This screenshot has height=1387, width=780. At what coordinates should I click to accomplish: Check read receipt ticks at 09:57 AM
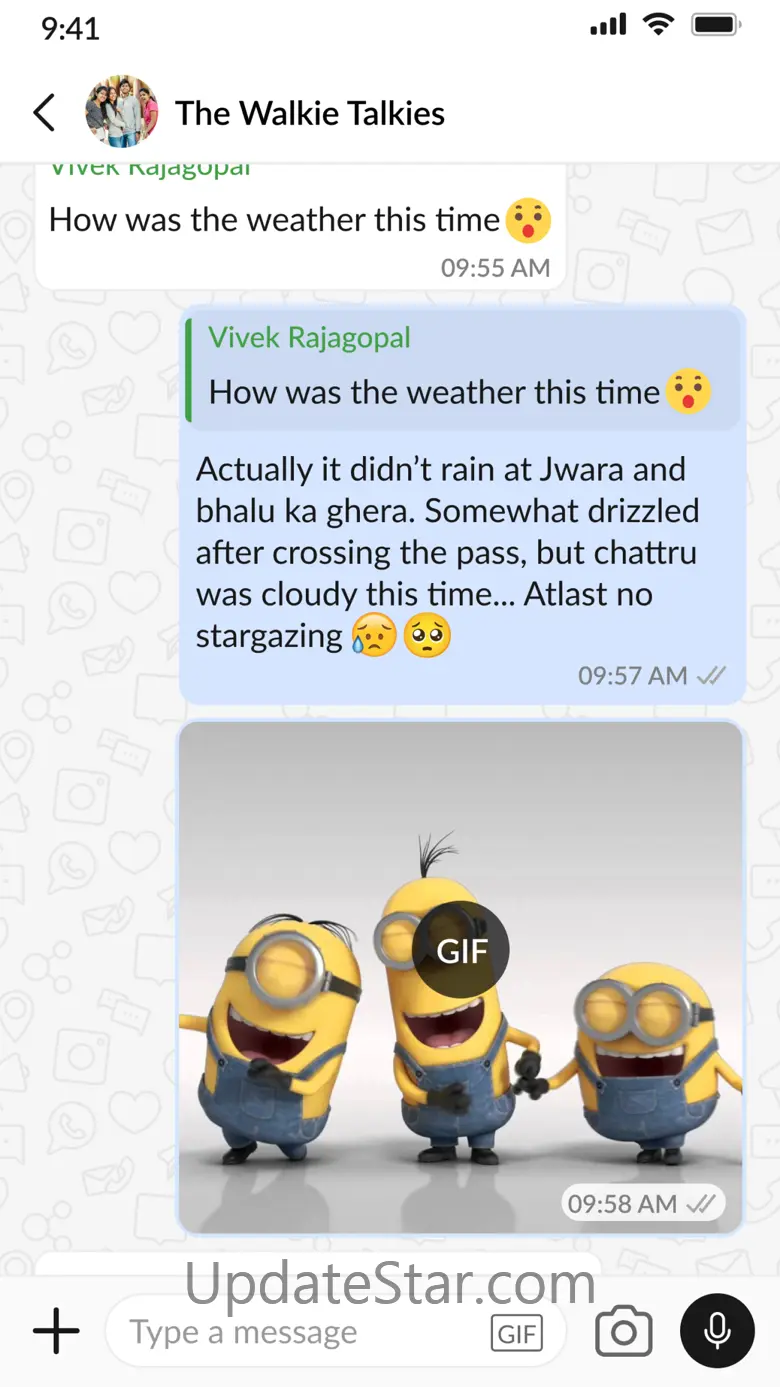point(711,676)
